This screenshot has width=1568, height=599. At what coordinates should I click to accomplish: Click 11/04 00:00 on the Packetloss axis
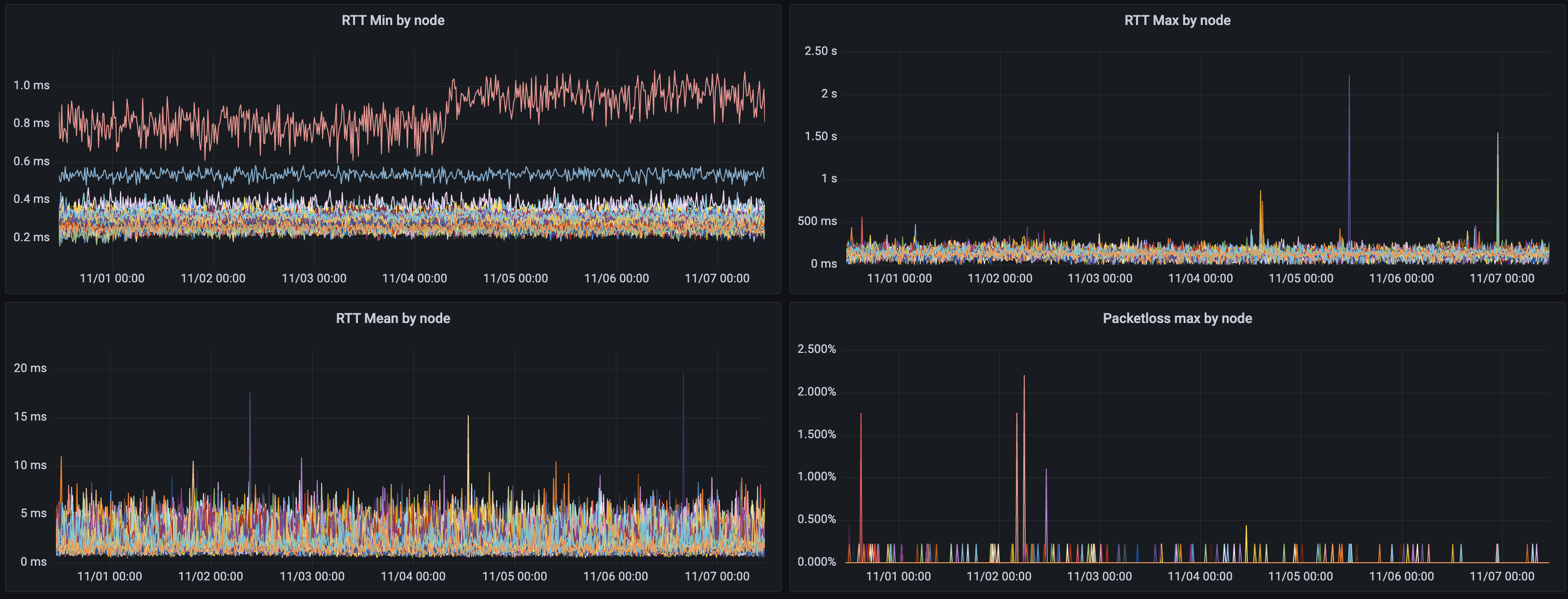click(x=1200, y=576)
